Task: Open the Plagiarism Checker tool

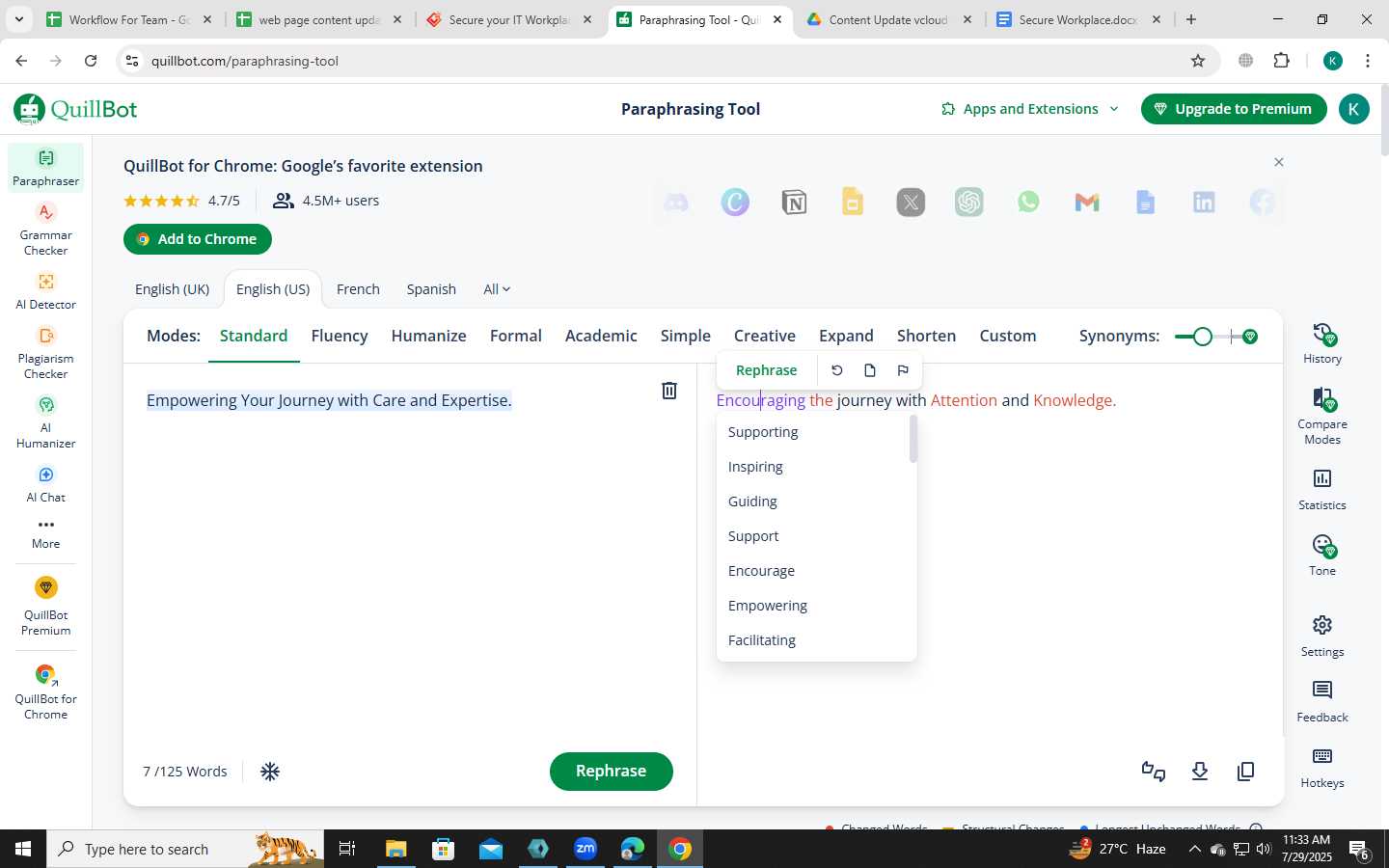Action: (x=45, y=353)
